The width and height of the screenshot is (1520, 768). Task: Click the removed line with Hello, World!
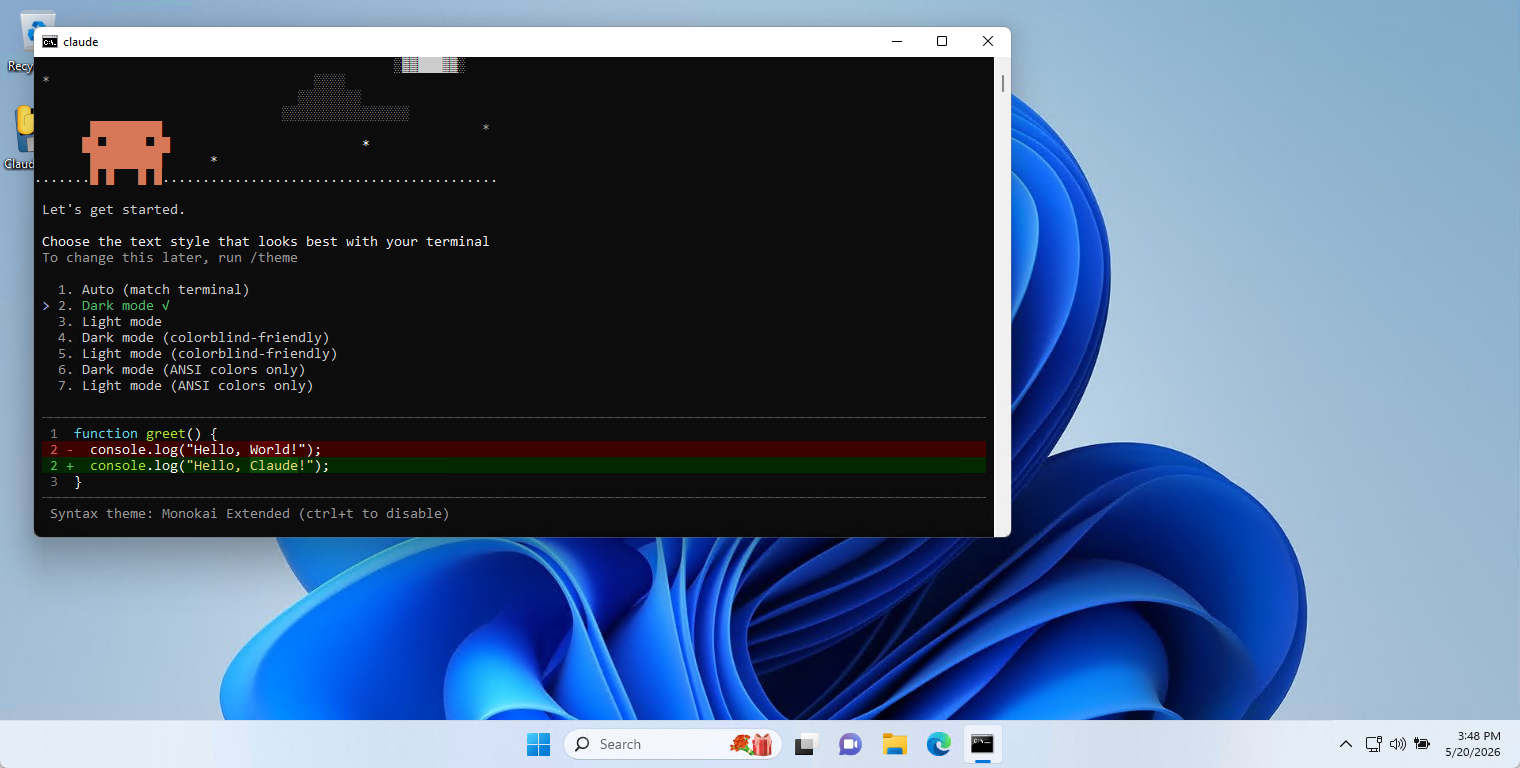[514, 449]
